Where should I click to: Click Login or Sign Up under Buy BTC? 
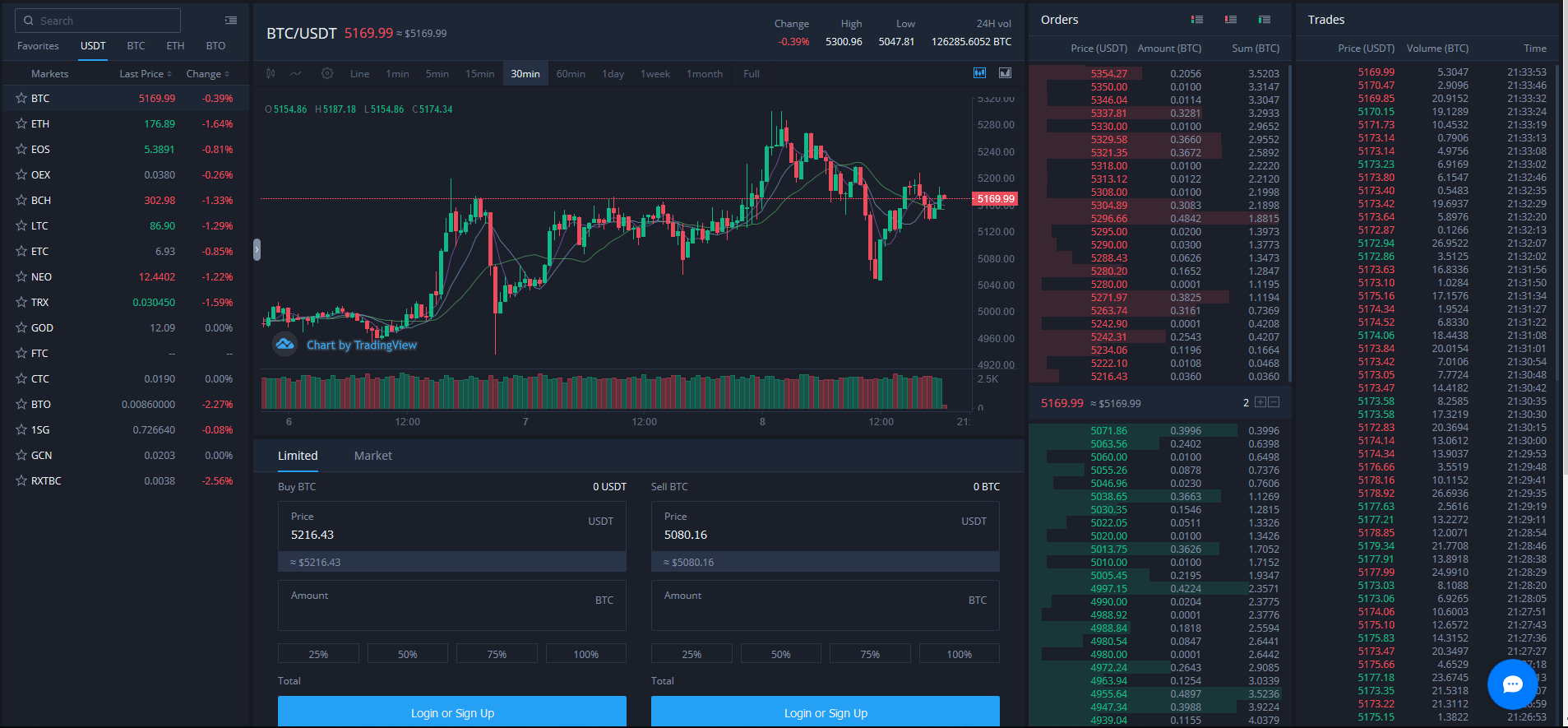pyautogui.click(x=451, y=712)
